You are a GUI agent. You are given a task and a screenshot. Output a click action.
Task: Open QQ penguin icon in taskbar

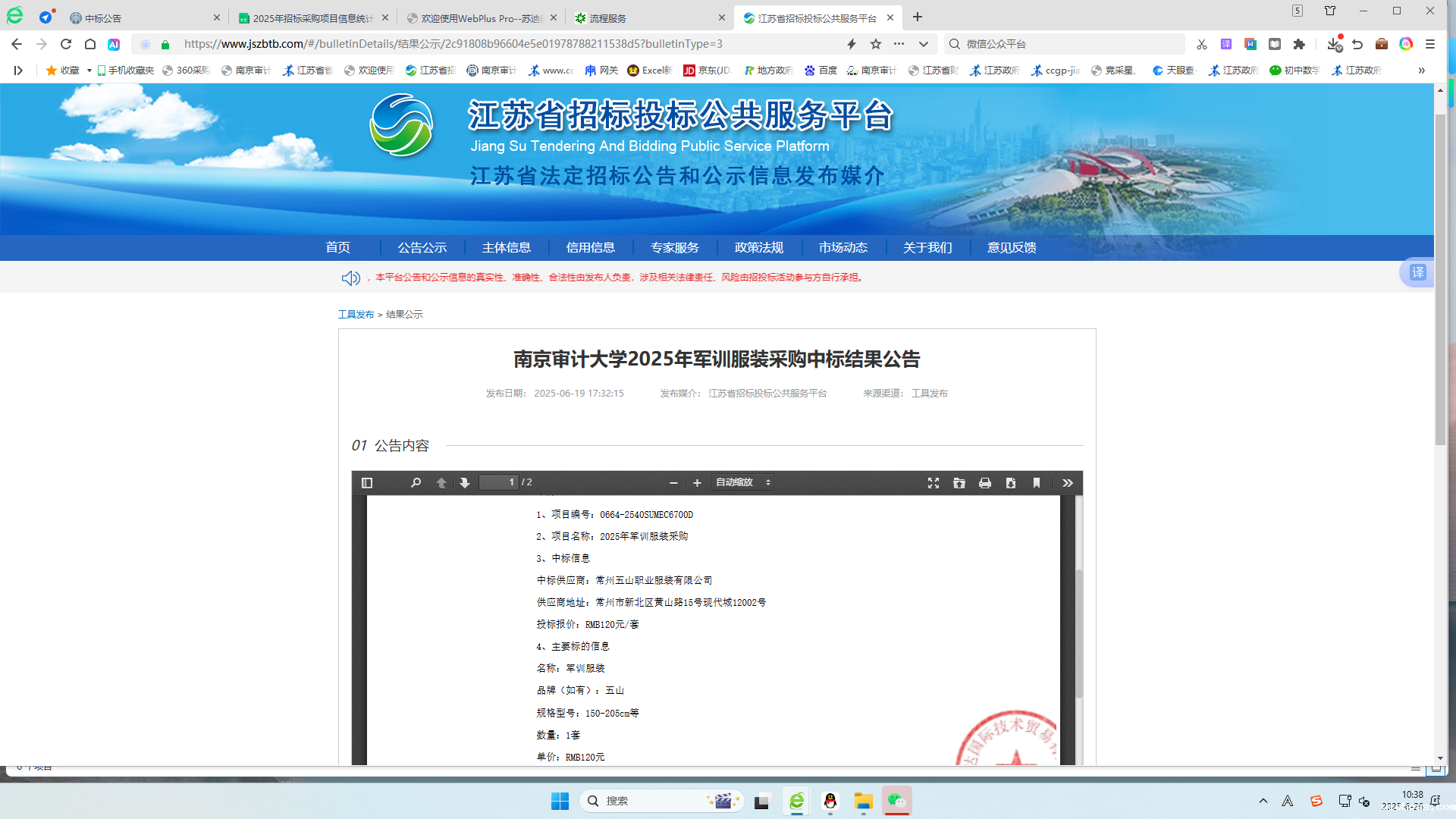click(x=830, y=801)
